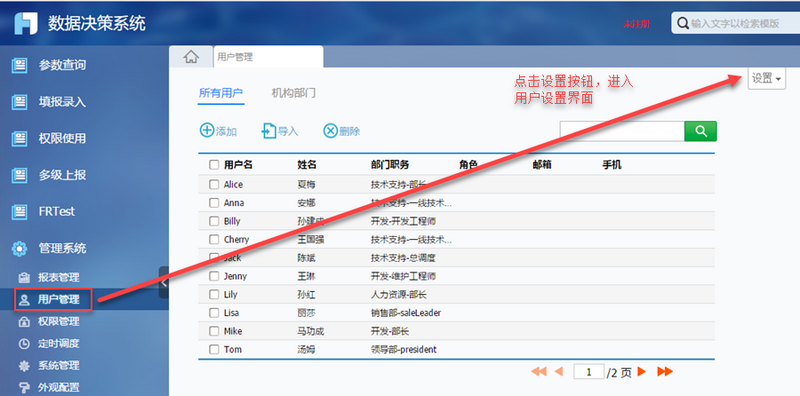The image size is (800, 396).
Task: Open 权限使用 in the sidebar
Action: pyautogui.click(x=62, y=139)
